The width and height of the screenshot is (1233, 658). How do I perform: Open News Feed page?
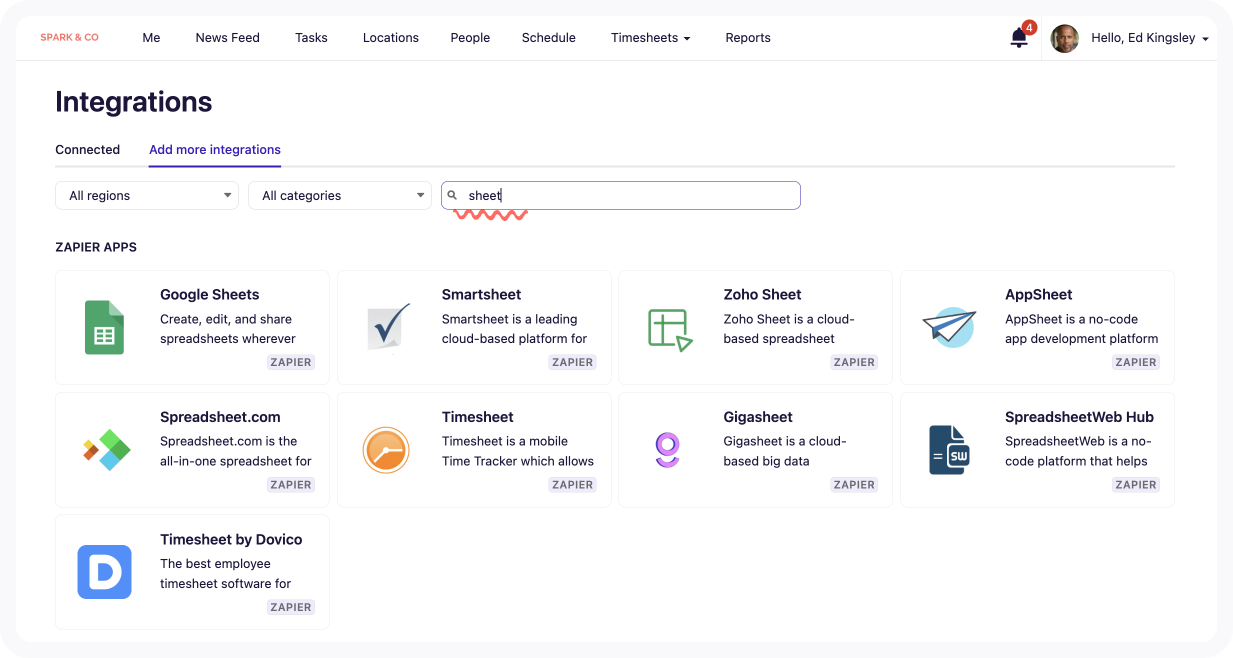(x=227, y=38)
